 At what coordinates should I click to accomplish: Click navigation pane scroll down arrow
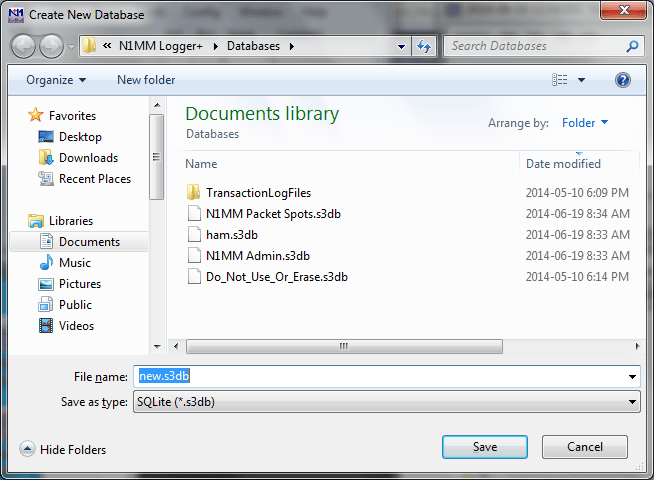coord(157,347)
